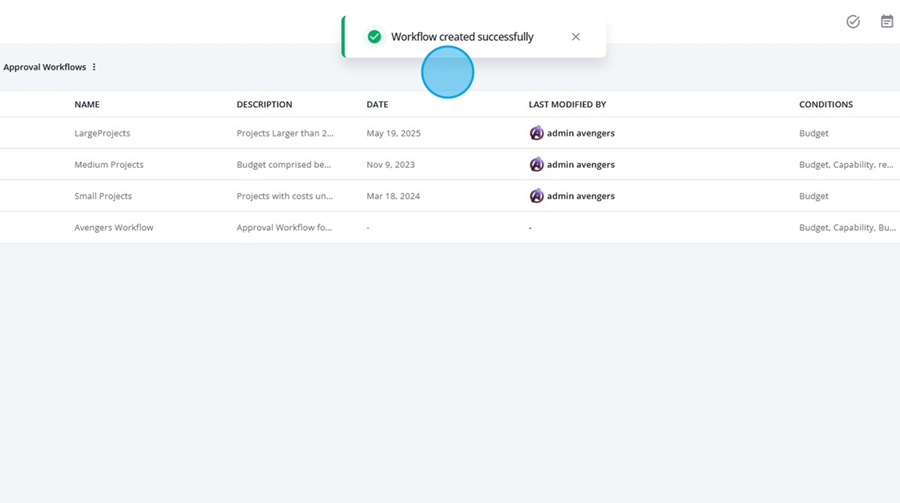Open the tasks checkmark icon at top right
This screenshot has height=503, width=900.
(853, 21)
